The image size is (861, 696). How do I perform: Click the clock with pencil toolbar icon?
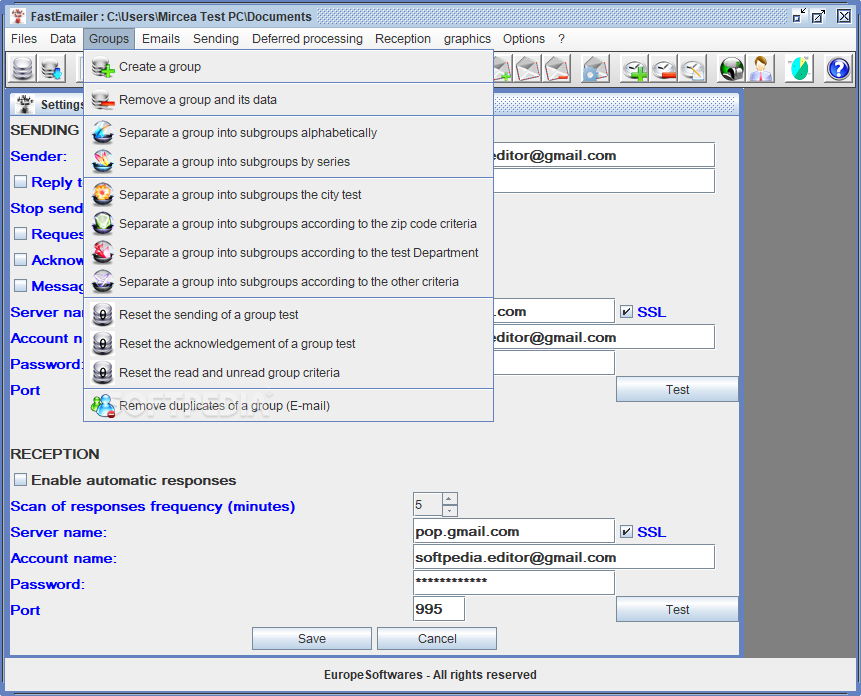pyautogui.click(x=692, y=69)
